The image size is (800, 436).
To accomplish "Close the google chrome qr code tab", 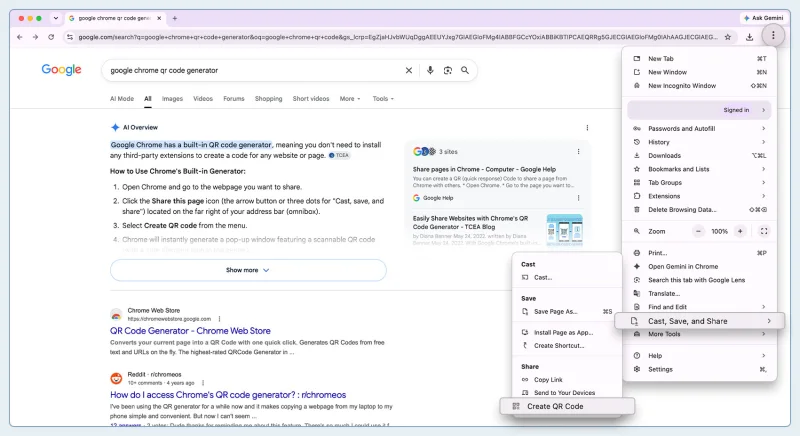I will [159, 18].
